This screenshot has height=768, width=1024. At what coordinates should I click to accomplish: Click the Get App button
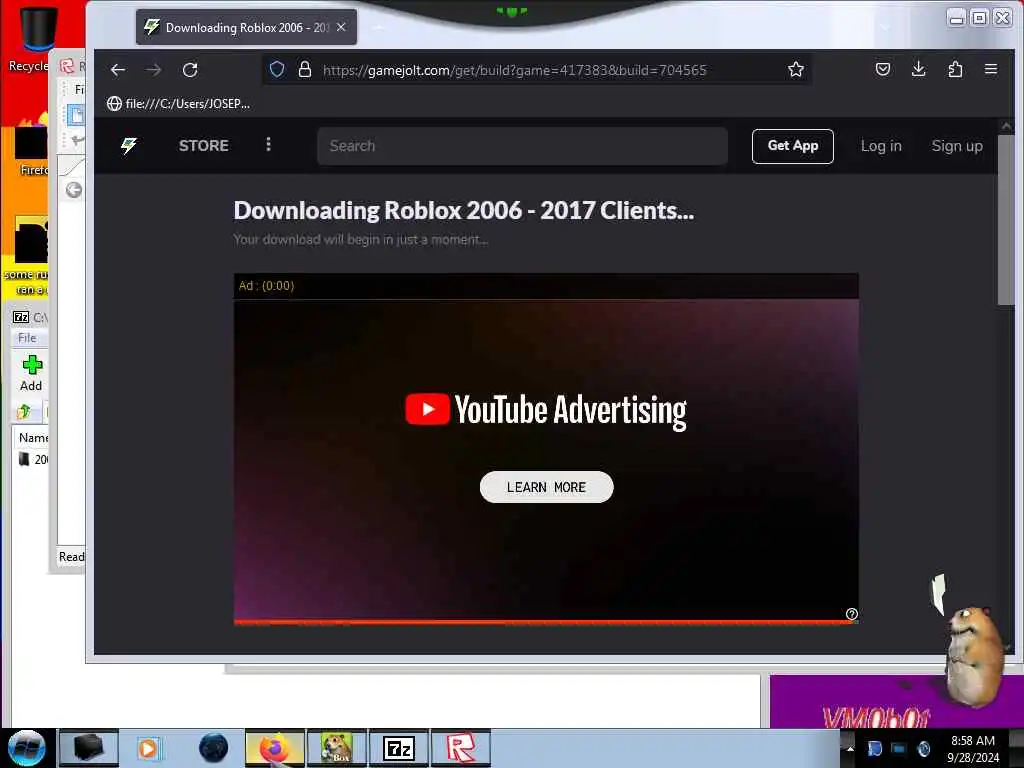(x=792, y=146)
